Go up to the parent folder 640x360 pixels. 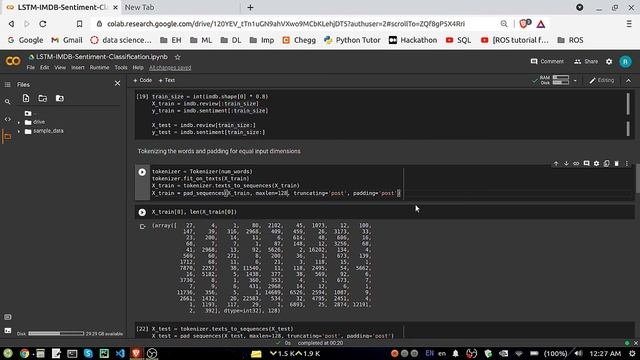29,113
